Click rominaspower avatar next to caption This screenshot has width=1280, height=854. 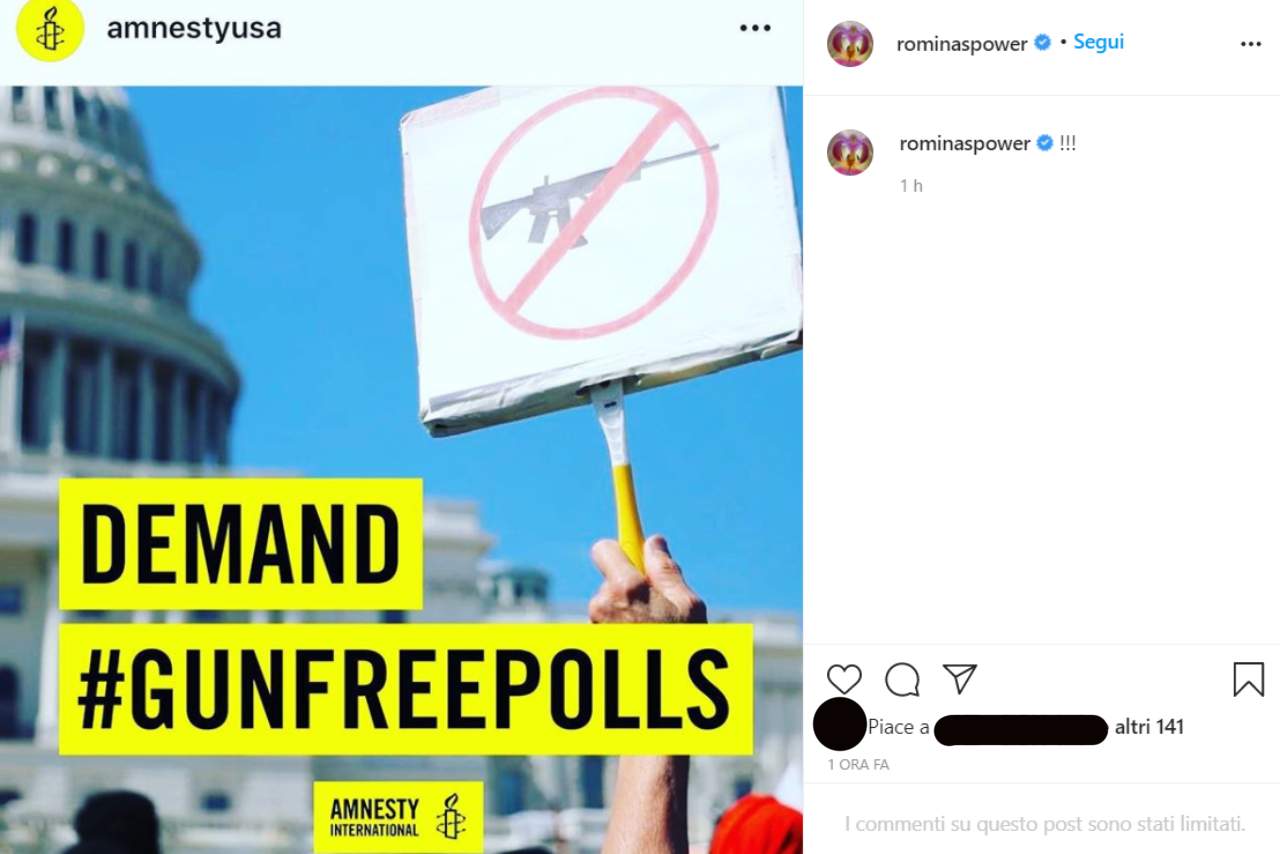[x=850, y=152]
